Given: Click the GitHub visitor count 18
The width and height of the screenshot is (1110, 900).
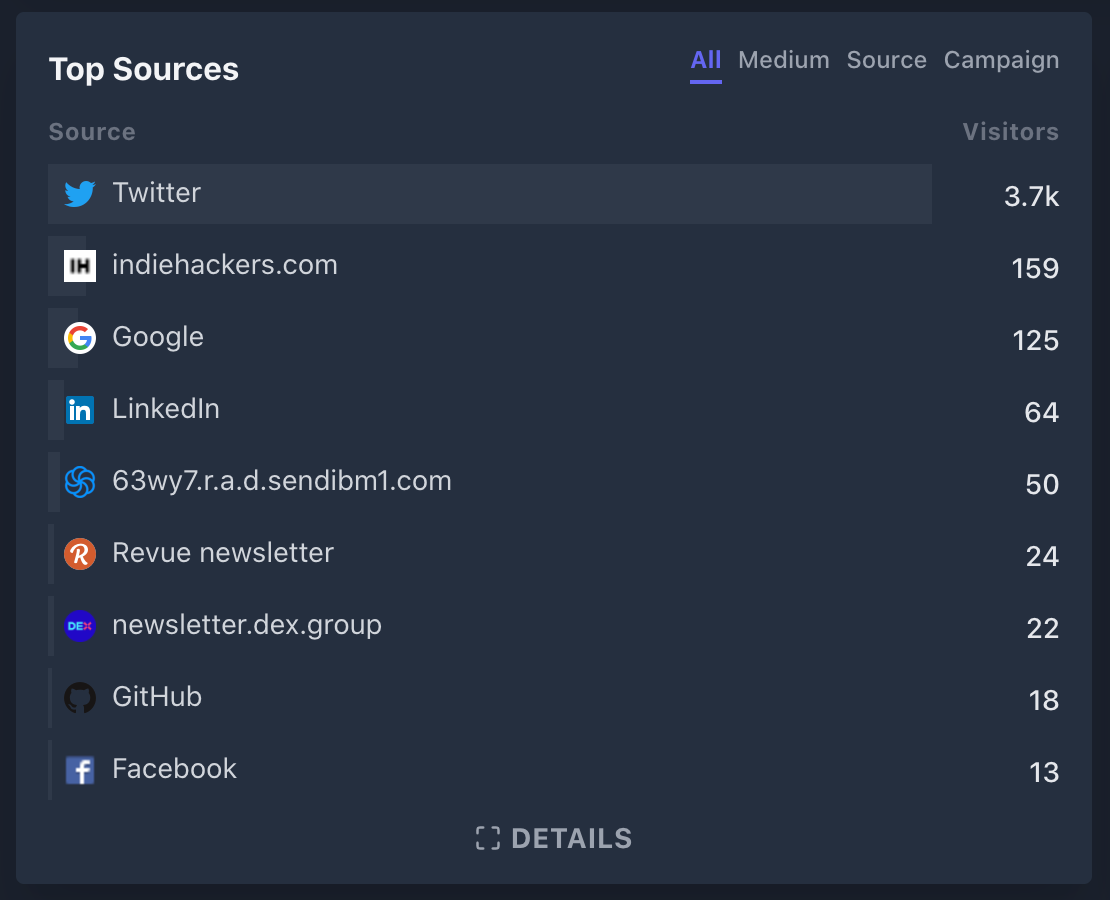Looking at the screenshot, I should 1043,700.
